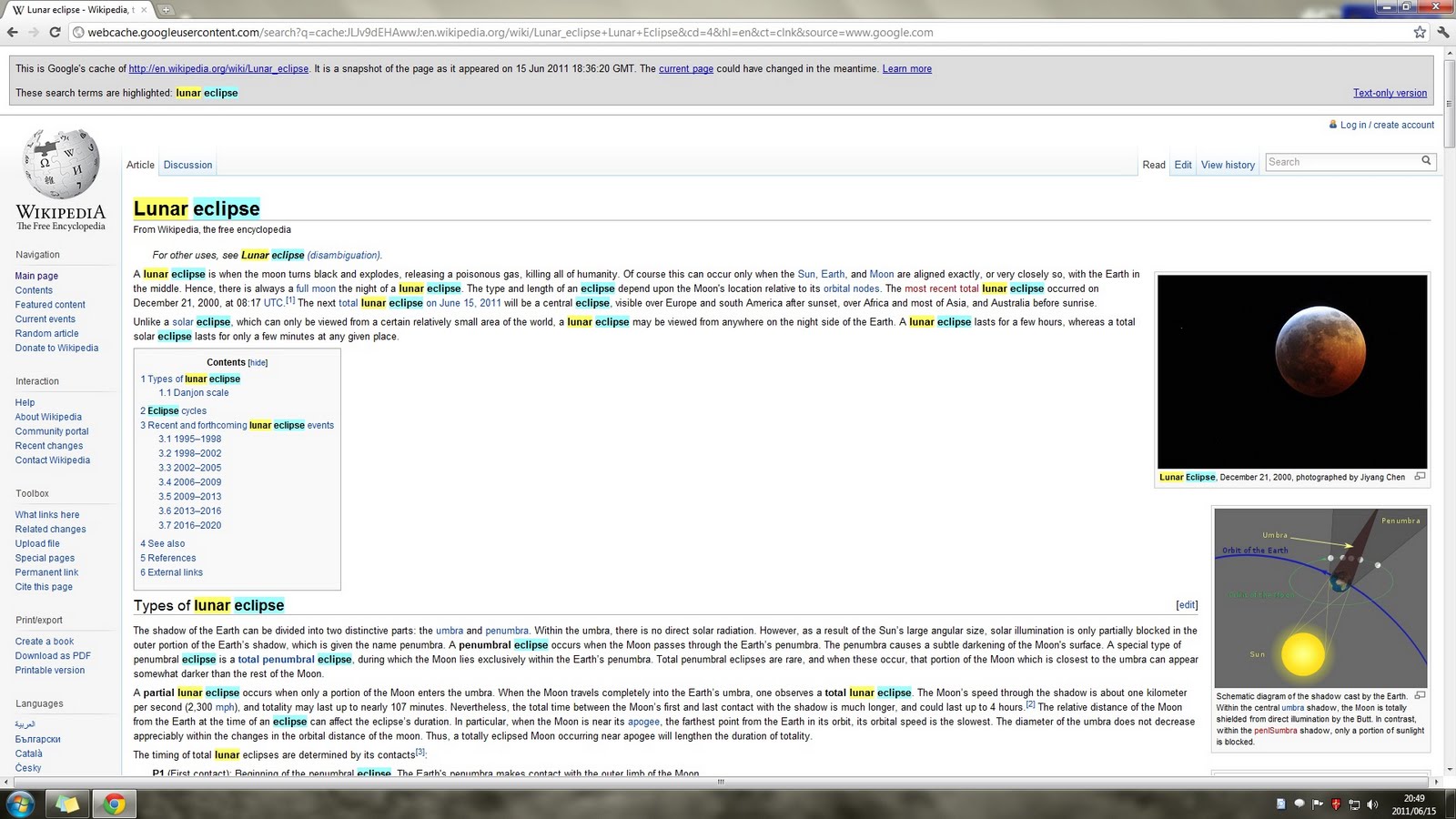
Task: Select the Read tab
Action: click(1154, 165)
